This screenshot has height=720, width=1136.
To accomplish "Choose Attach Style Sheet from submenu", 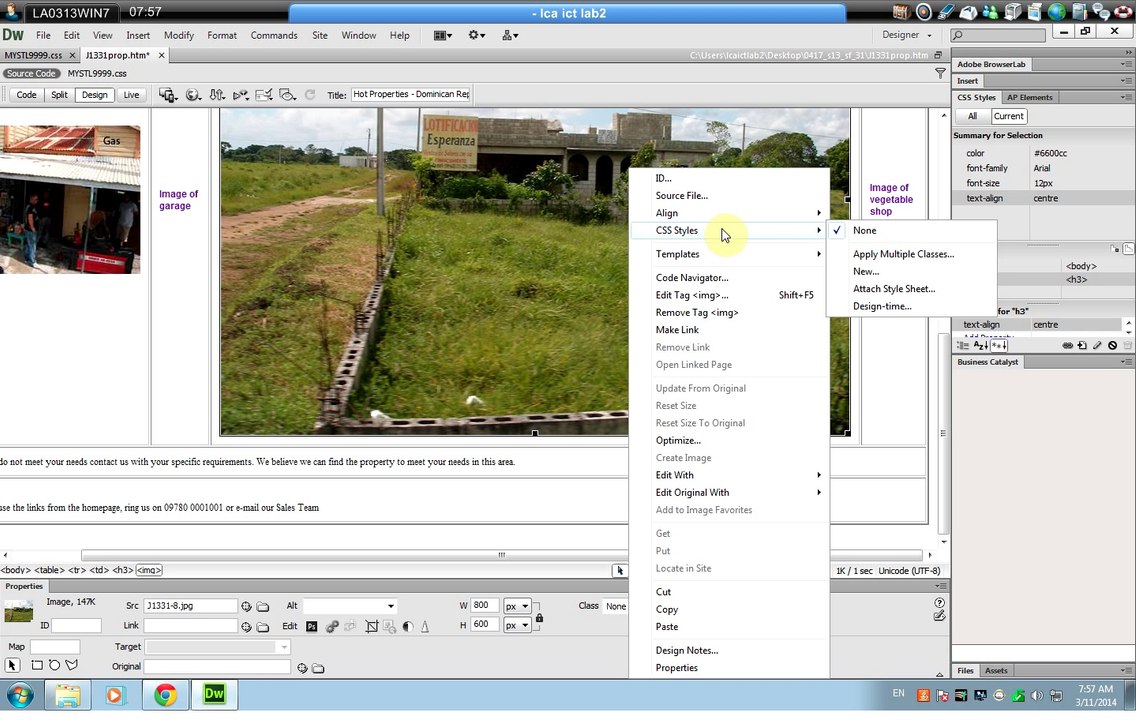I will [x=893, y=289].
